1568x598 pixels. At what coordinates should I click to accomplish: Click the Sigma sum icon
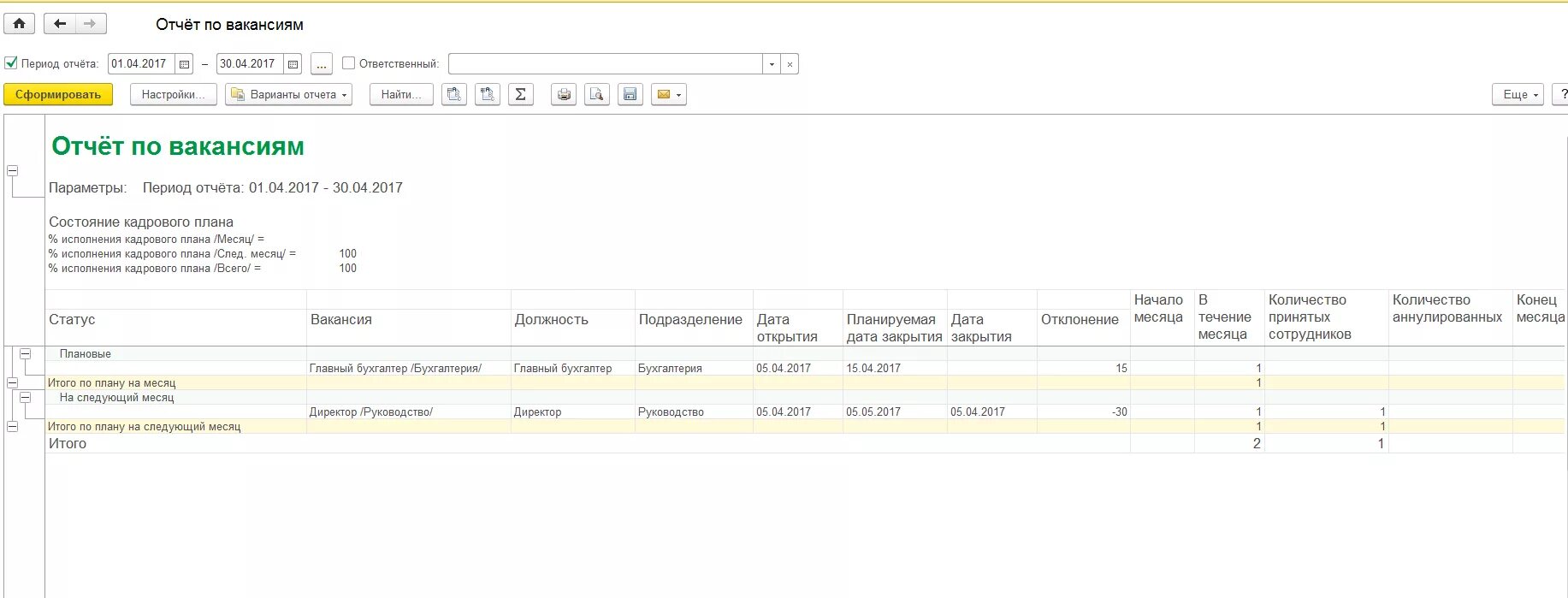pos(520,94)
